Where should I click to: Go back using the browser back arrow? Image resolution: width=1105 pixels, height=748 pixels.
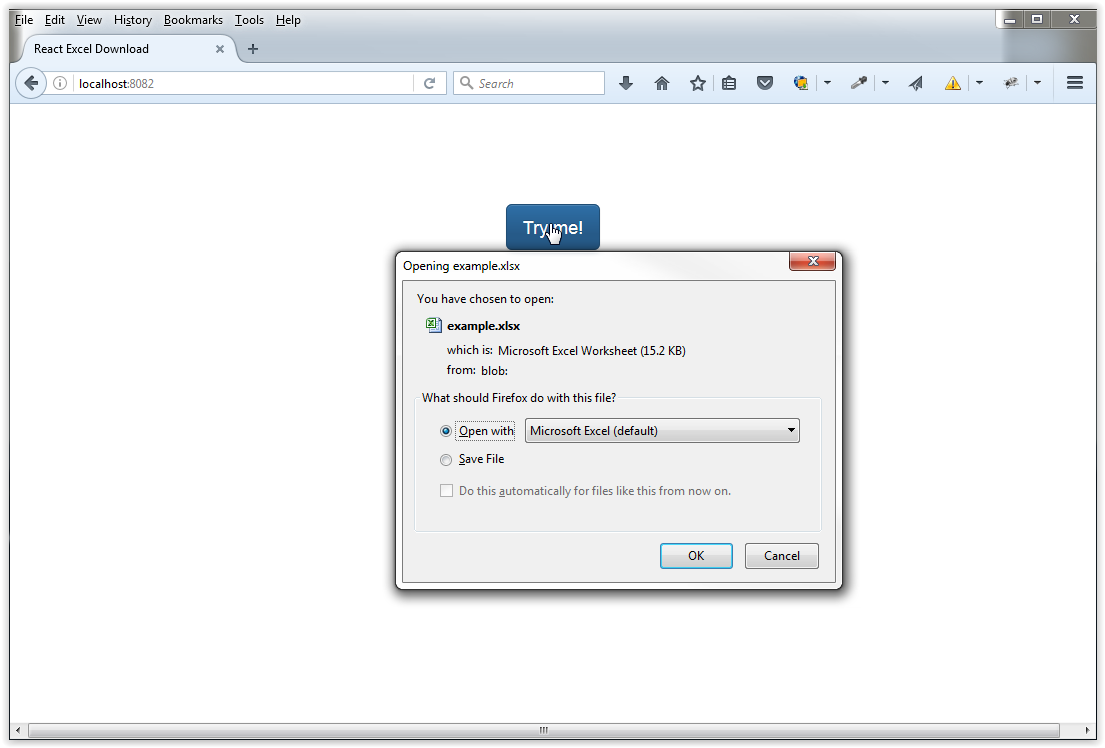30,83
